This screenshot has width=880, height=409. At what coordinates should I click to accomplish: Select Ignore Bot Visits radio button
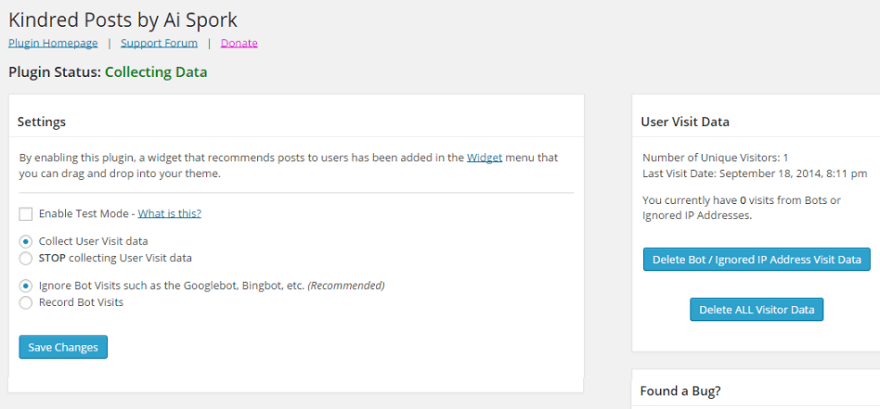pyautogui.click(x=26, y=286)
